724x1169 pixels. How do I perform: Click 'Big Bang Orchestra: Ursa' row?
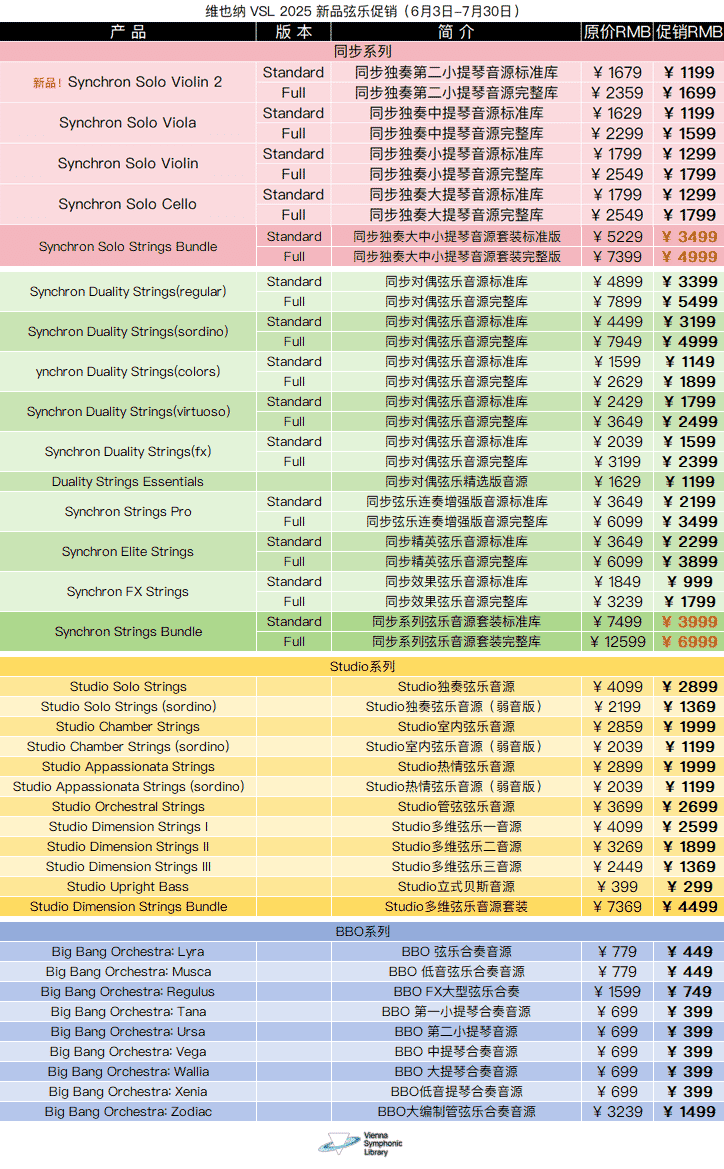point(362,1032)
